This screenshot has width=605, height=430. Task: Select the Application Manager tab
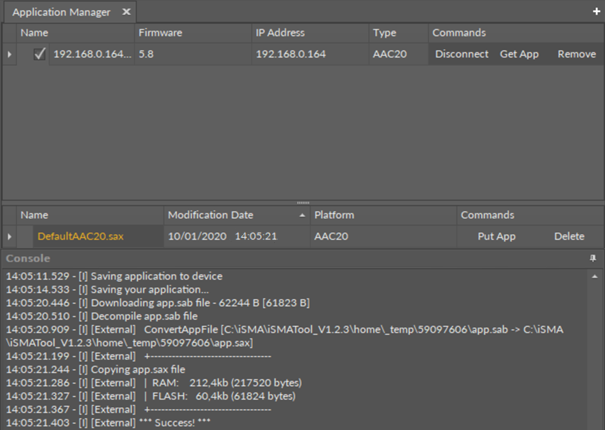point(60,12)
